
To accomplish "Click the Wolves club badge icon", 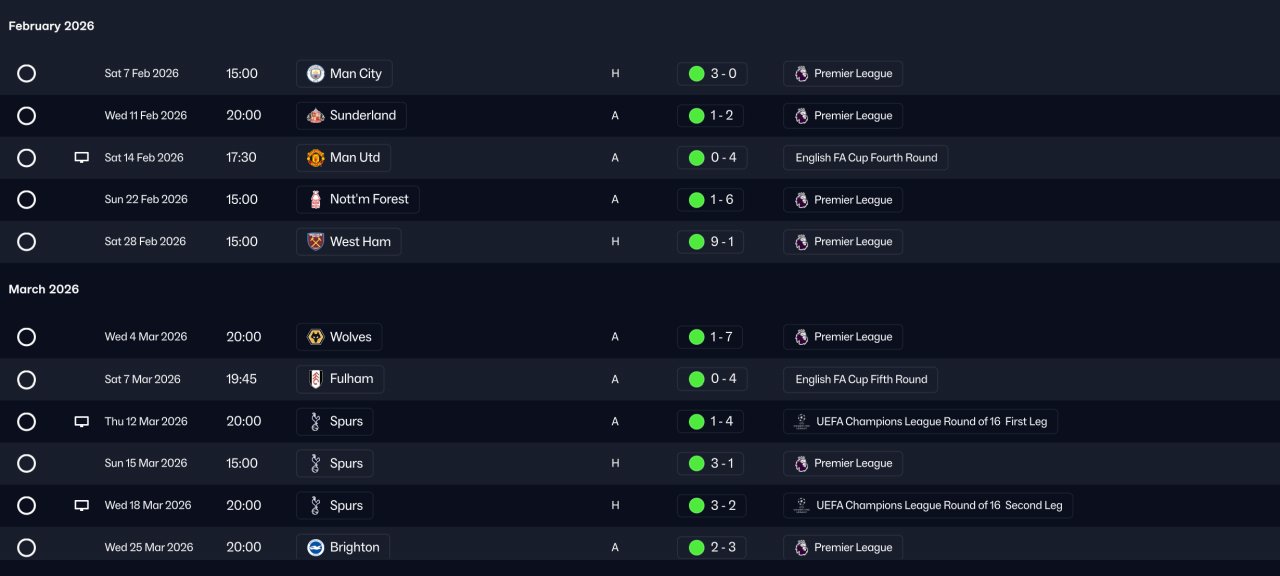I will tap(315, 337).
